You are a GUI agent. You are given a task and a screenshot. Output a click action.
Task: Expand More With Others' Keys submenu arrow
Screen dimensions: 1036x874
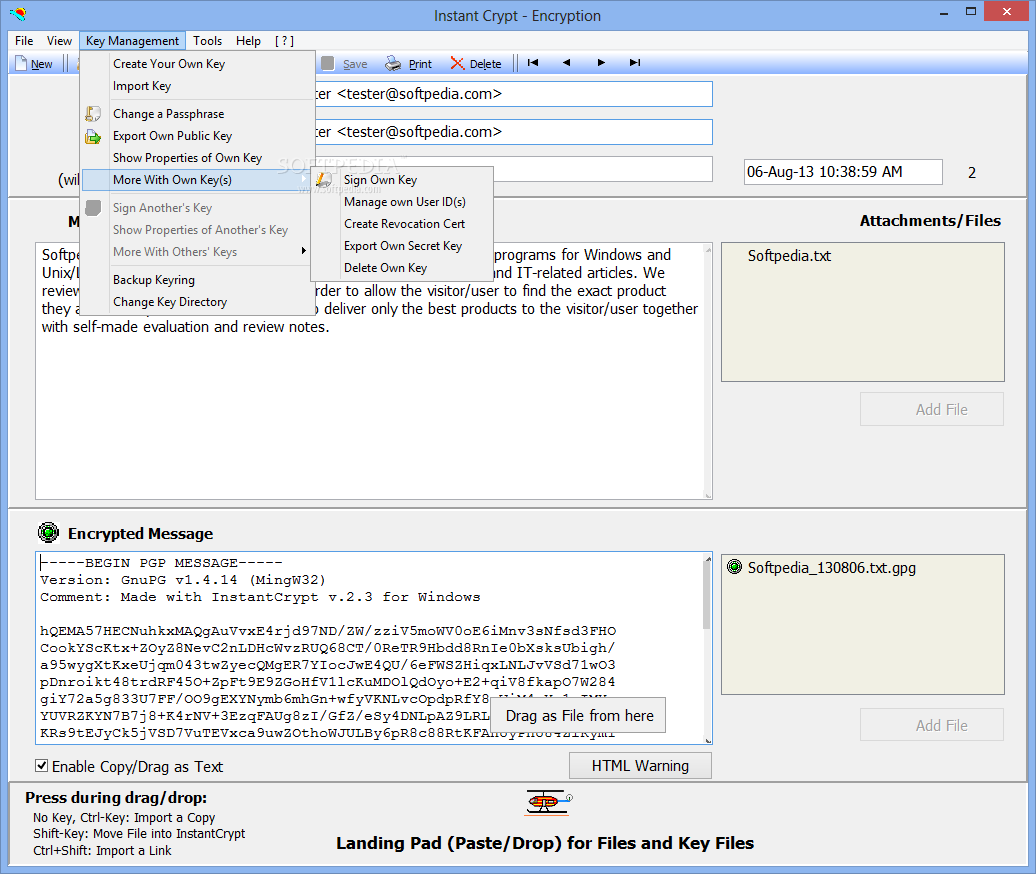click(x=303, y=251)
